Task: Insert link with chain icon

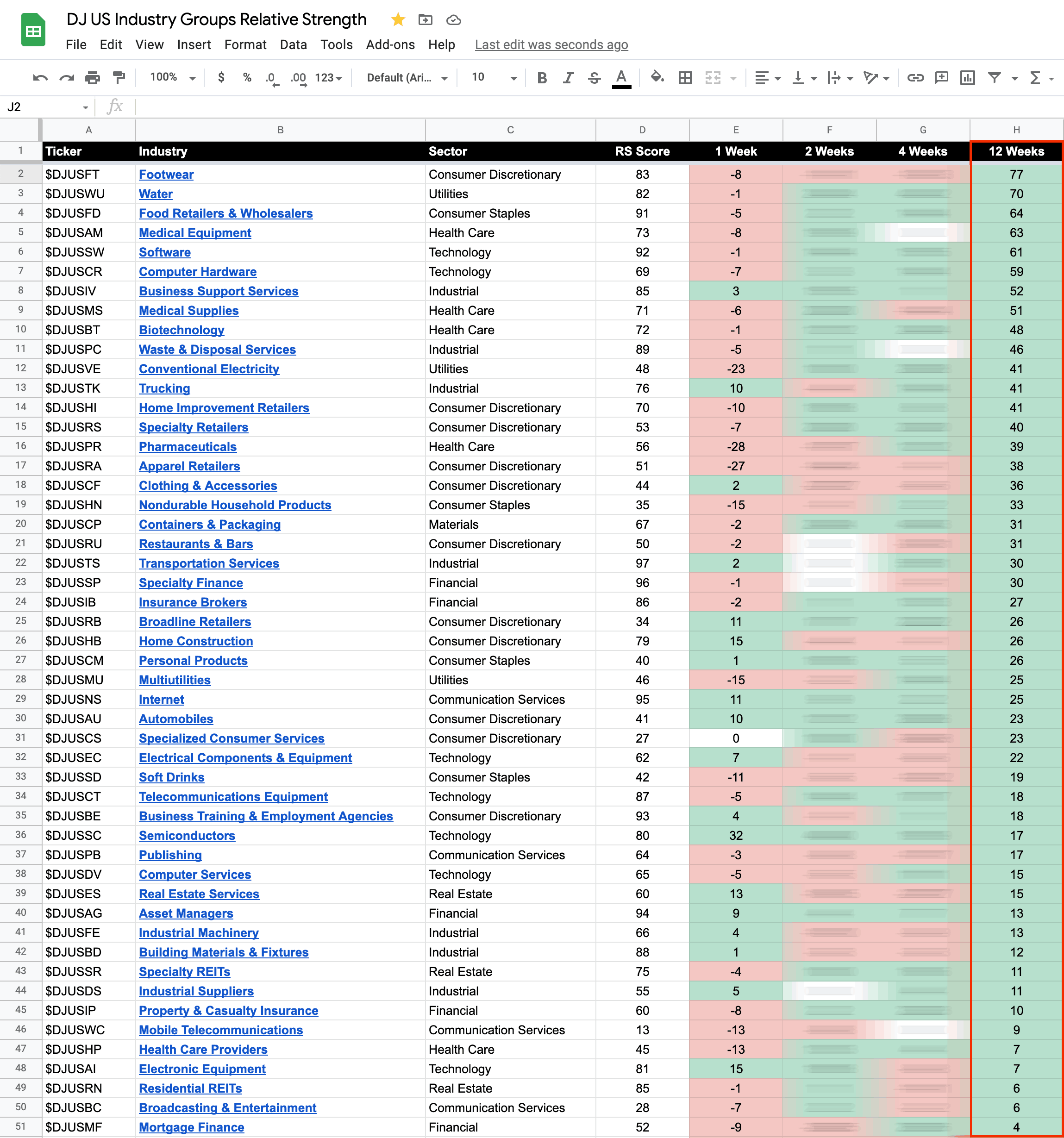Action: [x=915, y=78]
